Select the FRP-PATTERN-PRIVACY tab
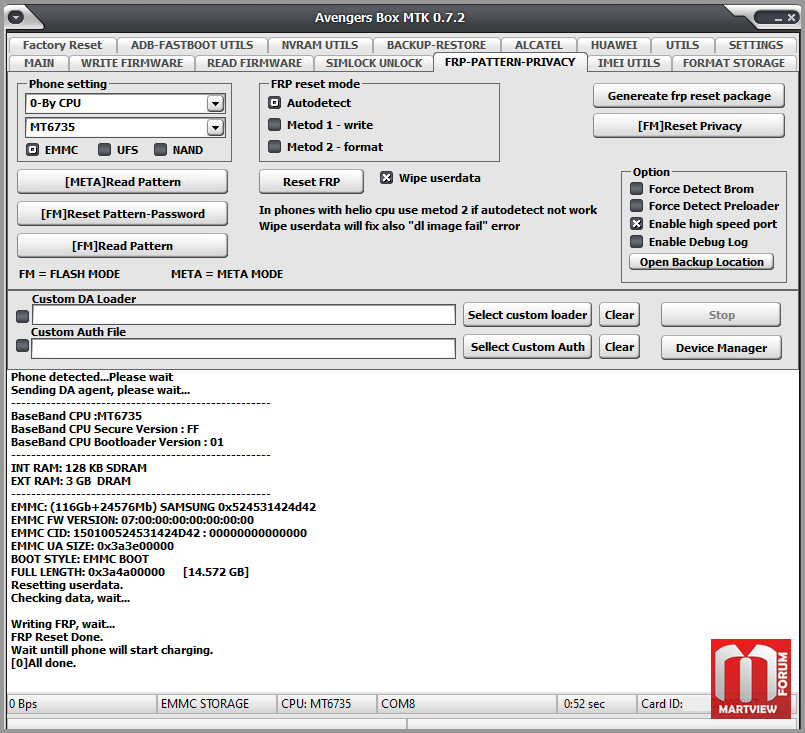The height and width of the screenshot is (733, 805). pos(510,62)
